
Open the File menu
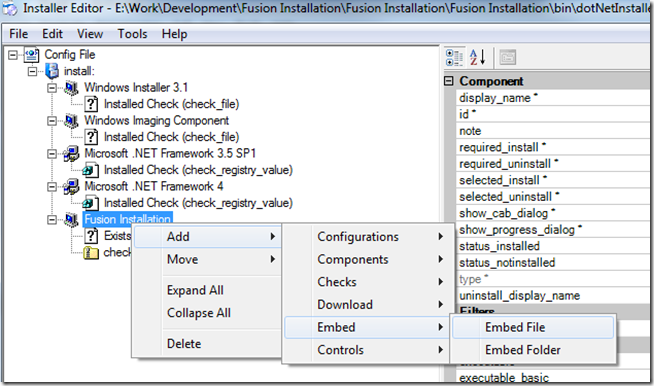coord(19,34)
